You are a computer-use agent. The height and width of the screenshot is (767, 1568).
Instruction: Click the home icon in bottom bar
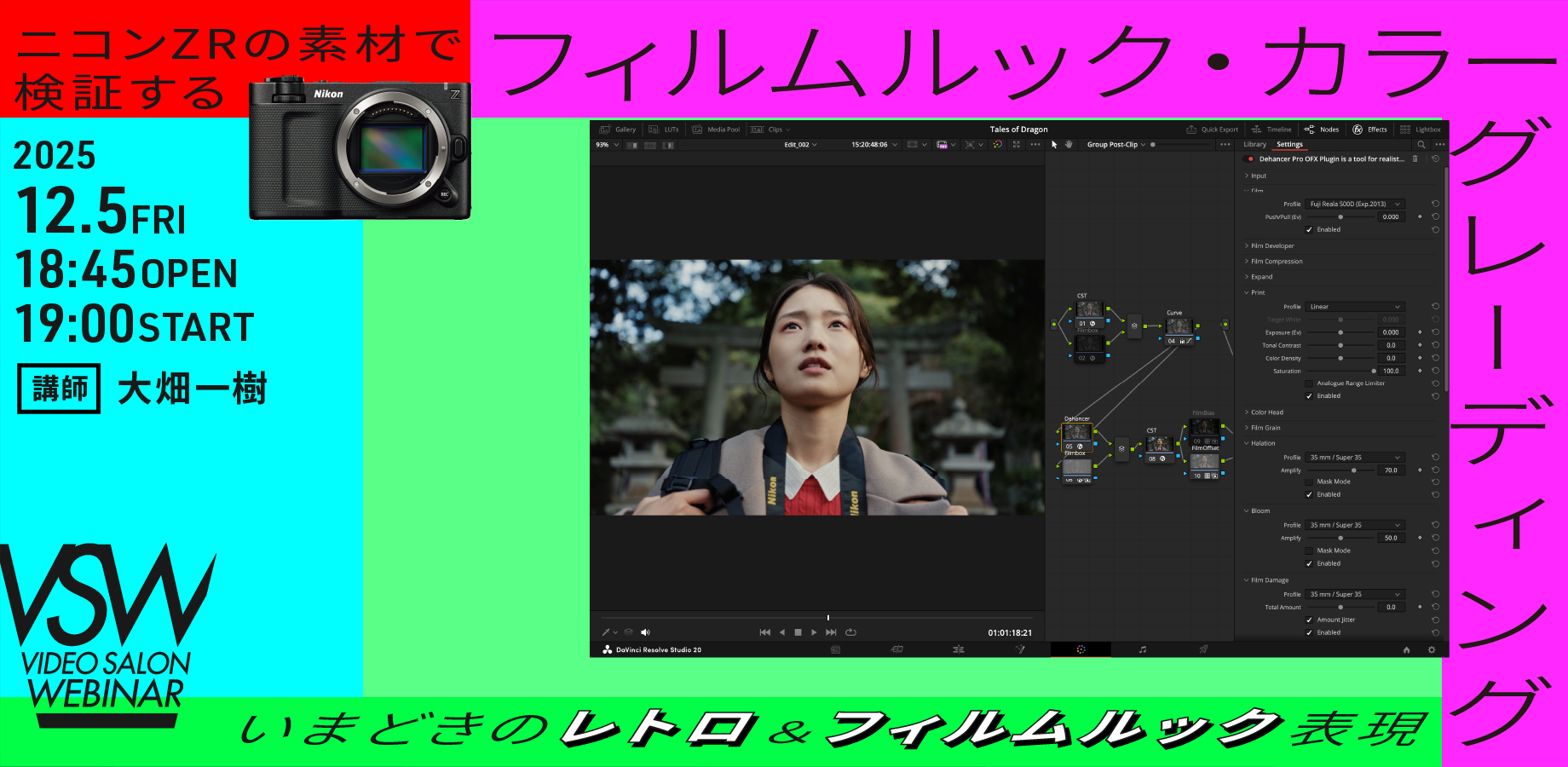click(x=1406, y=650)
